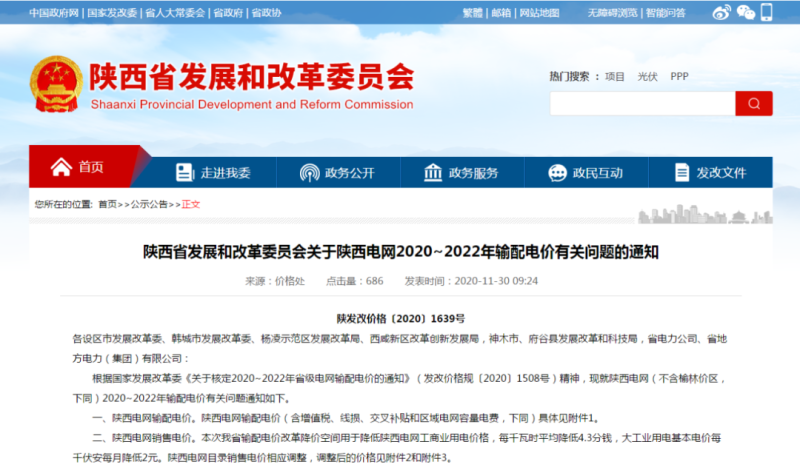Search hot keyword 项目
The width and height of the screenshot is (800, 470).
[615, 77]
